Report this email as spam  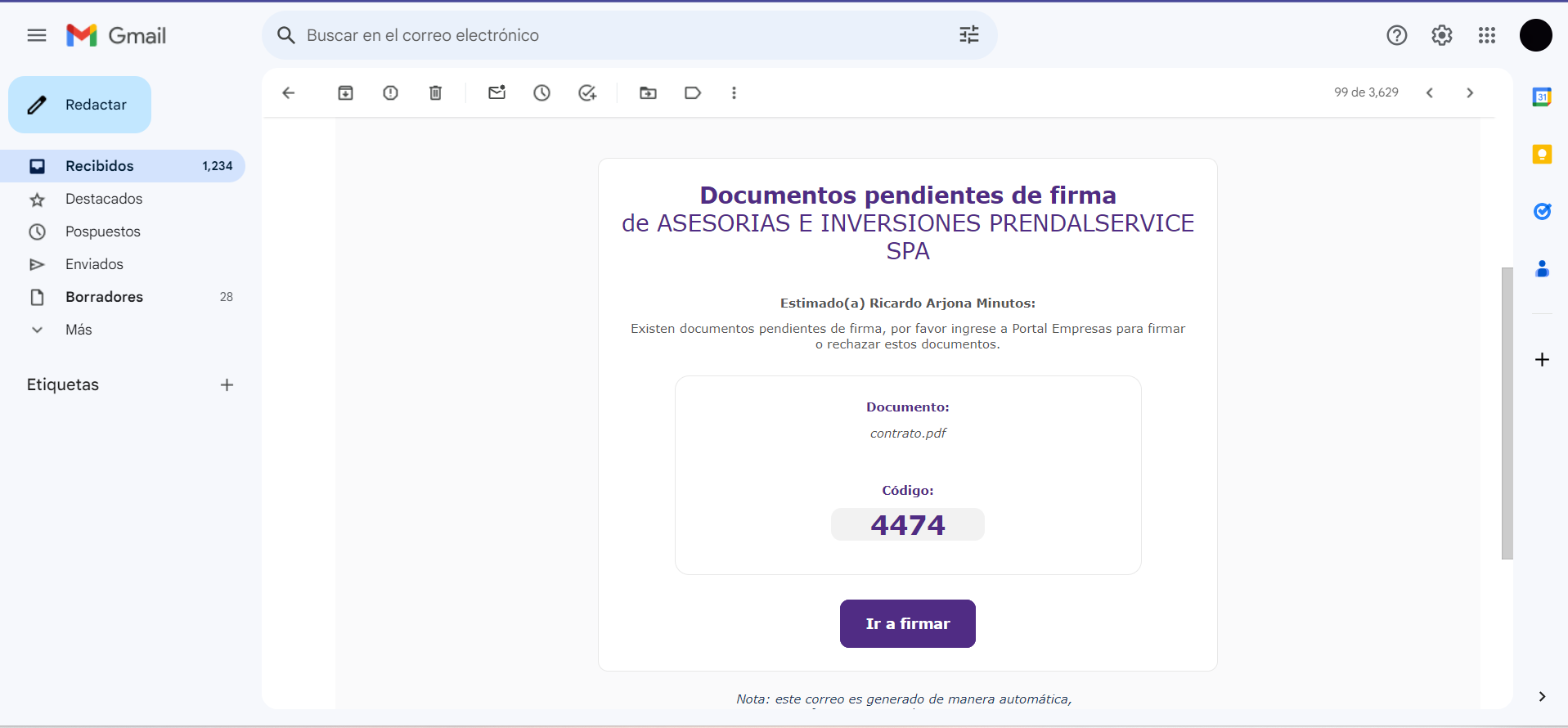(x=390, y=93)
